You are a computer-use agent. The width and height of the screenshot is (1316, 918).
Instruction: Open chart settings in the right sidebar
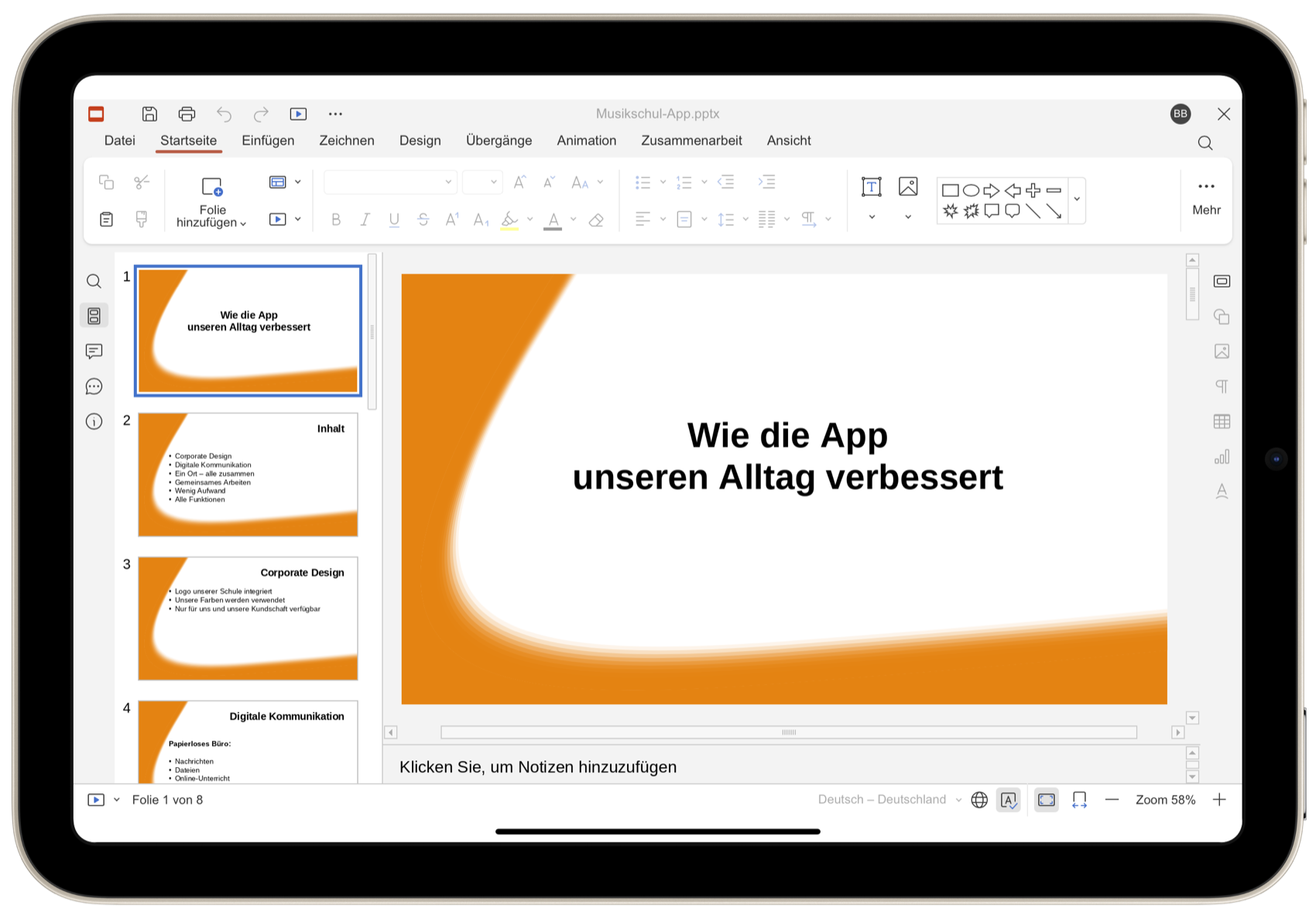[1222, 457]
